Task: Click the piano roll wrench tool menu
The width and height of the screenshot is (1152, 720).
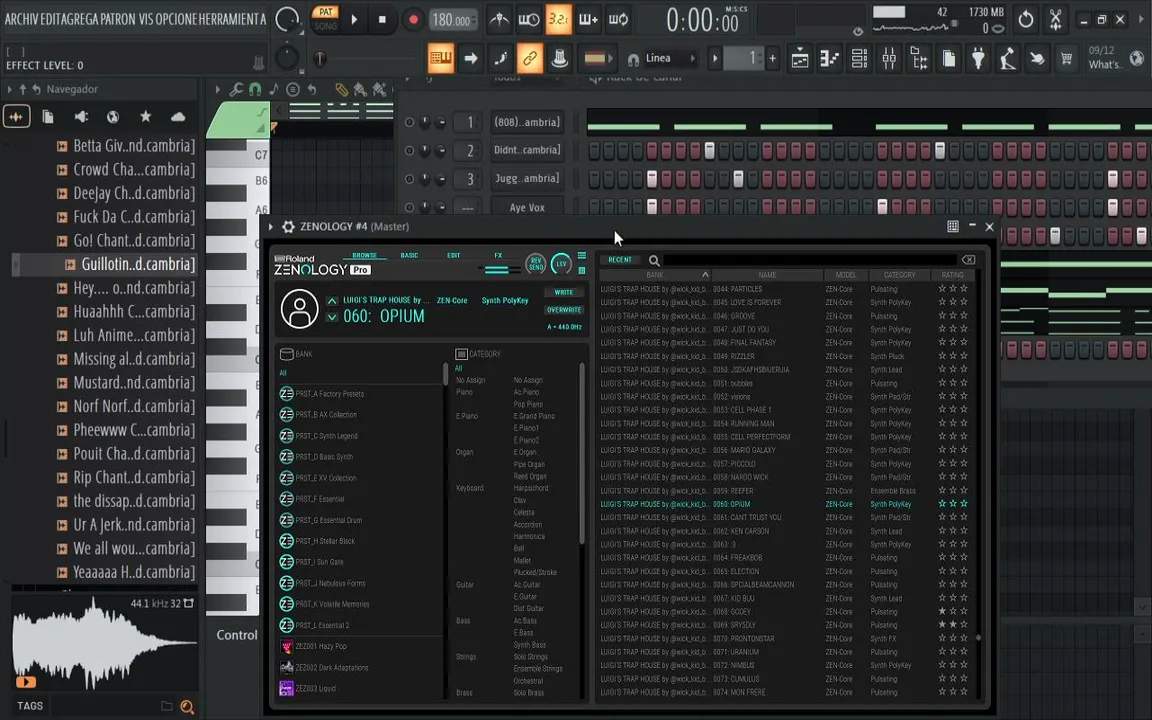Action: 236,90
